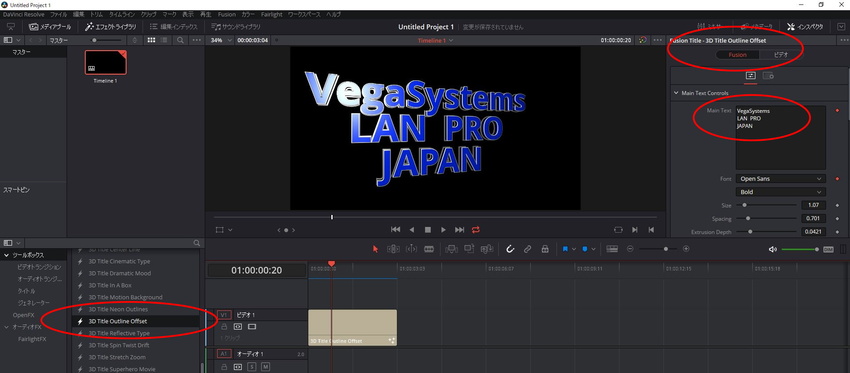This screenshot has width=850, height=373.
Task: Click the timeline zoom-out minus icon
Action: click(630, 249)
